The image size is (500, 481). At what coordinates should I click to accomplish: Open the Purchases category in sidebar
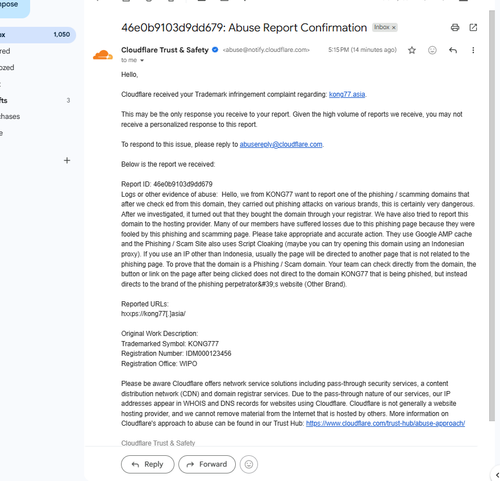(36, 116)
